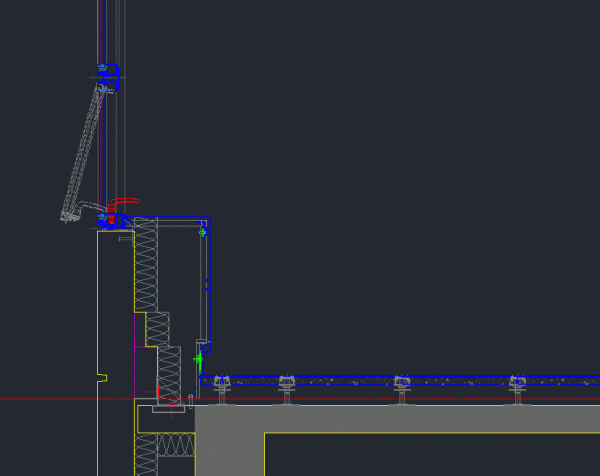Select the tallest insulation block below window sill
The width and height of the screenshot is (600, 476).
click(146, 265)
